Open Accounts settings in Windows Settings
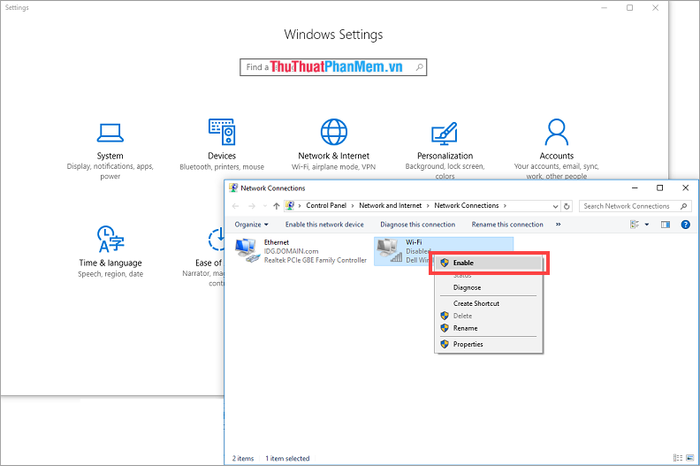This screenshot has height=466, width=700. tap(556, 149)
